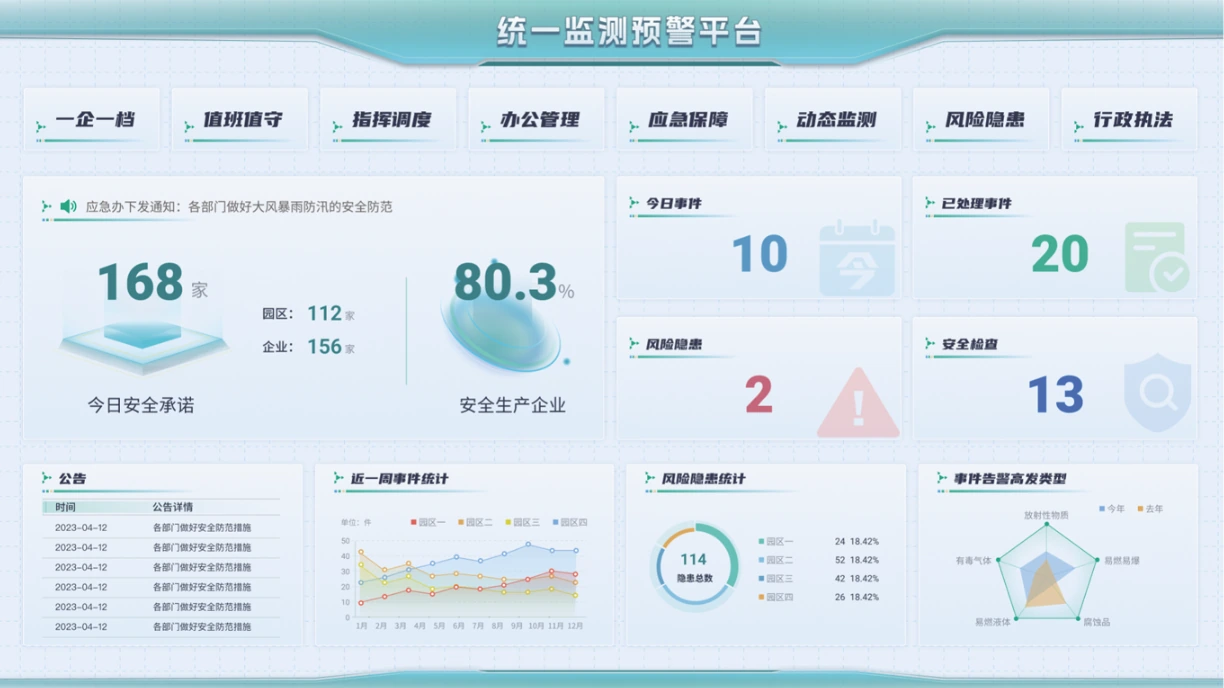1224x688 pixels.
Task: Click the 腐蚀品 radar axis label
Action: click(x=1096, y=622)
